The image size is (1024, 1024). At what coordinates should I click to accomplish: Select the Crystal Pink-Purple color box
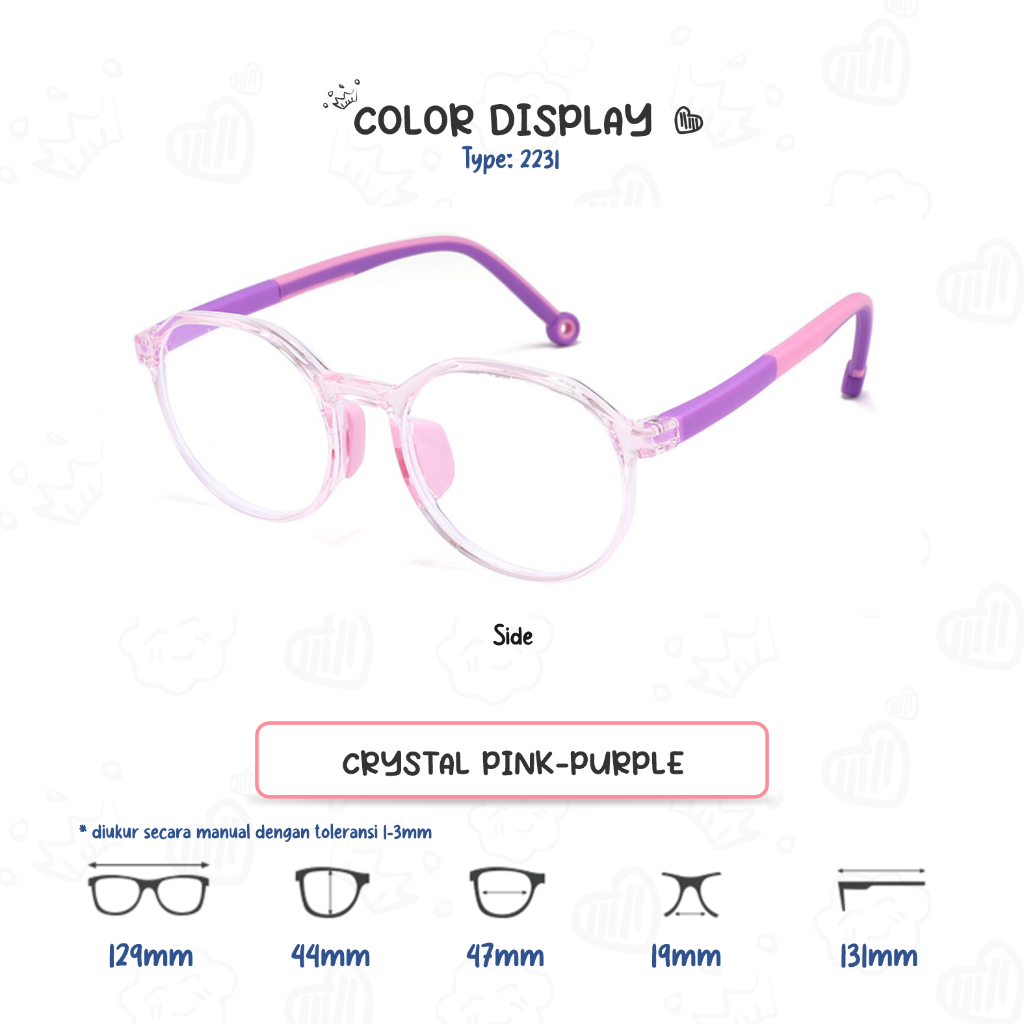(511, 760)
